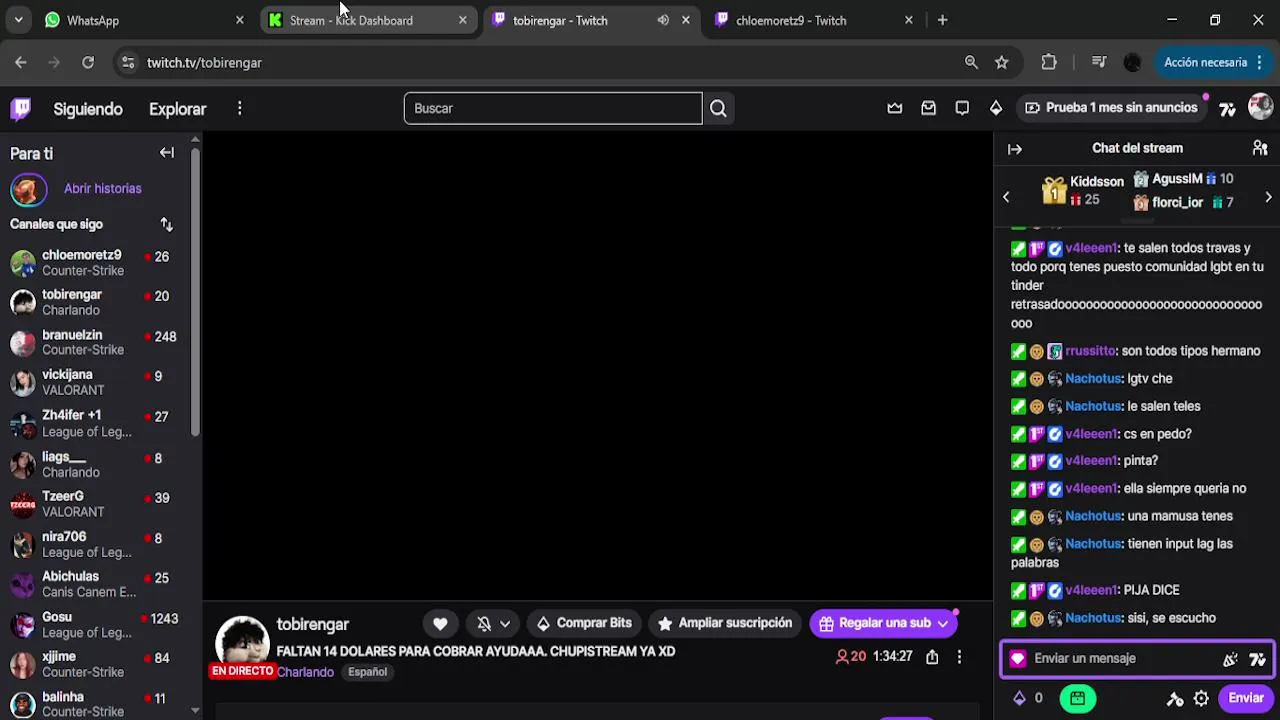Open the user avatar menu
The image size is (1280, 720).
(x=1260, y=107)
